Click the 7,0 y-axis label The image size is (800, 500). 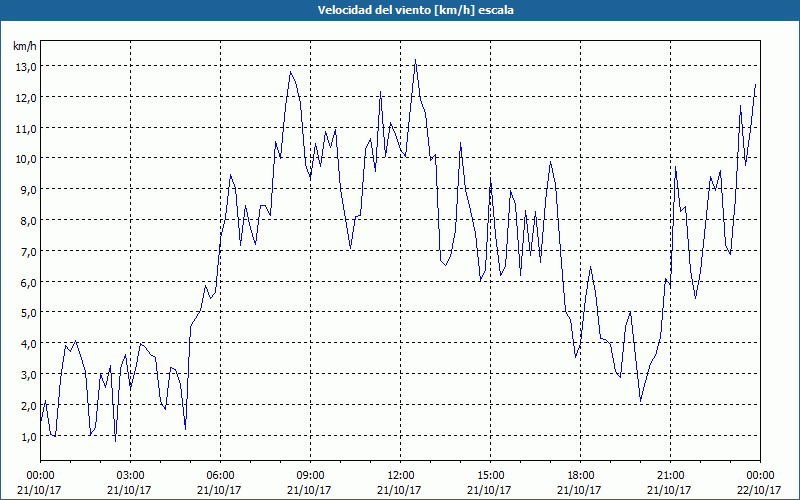(x=28, y=252)
